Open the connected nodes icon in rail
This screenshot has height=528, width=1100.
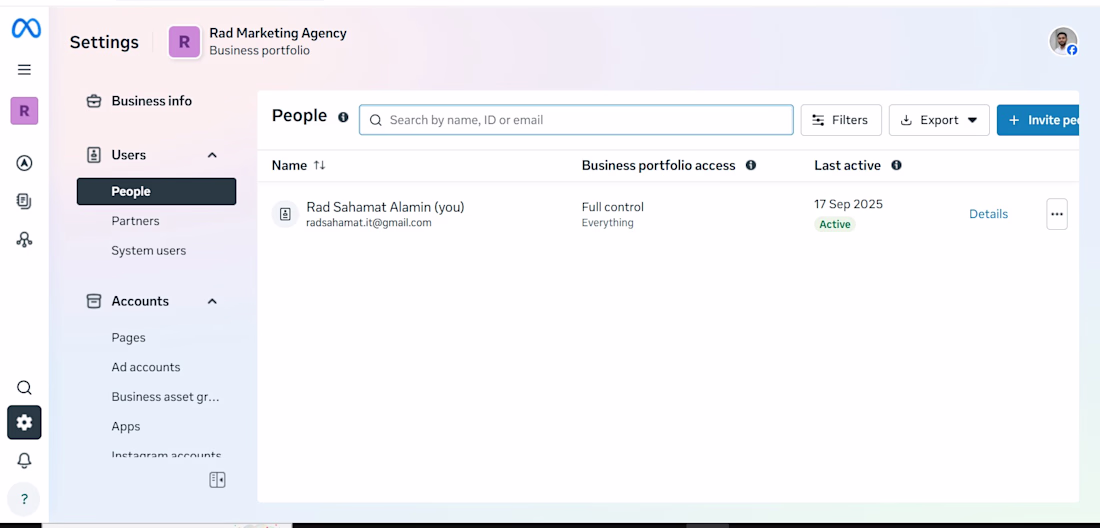coord(25,240)
